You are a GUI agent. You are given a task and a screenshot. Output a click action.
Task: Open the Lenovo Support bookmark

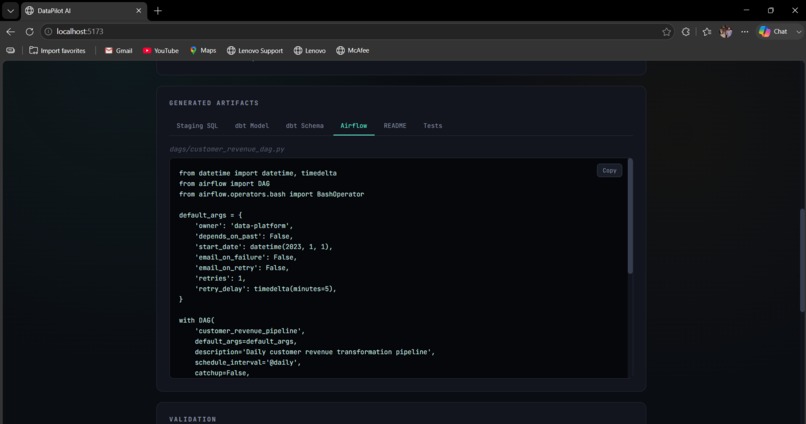pos(254,50)
